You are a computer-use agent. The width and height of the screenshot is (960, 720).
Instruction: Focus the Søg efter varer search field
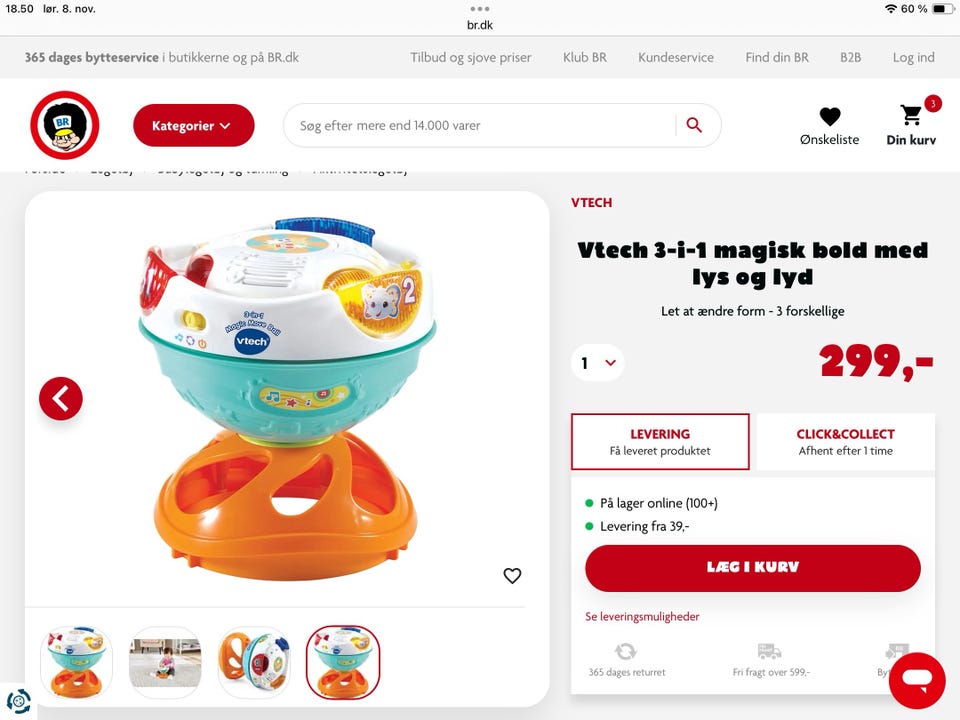(x=481, y=126)
